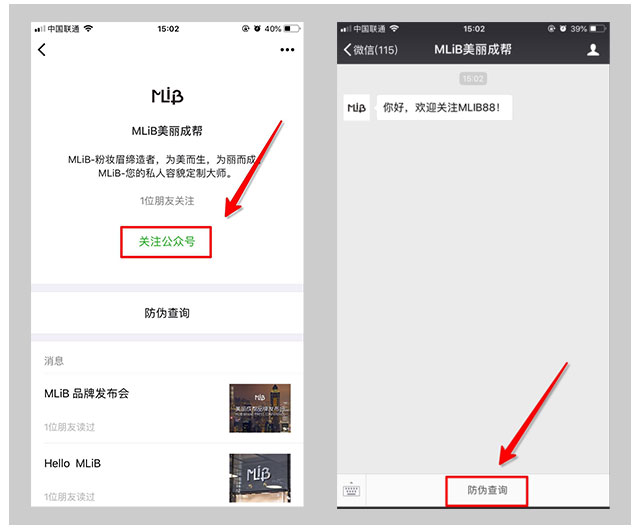Image resolution: width=640 pixels, height=530 pixels.
Task: Switch to keyboard input in the chat
Action: coord(351,490)
